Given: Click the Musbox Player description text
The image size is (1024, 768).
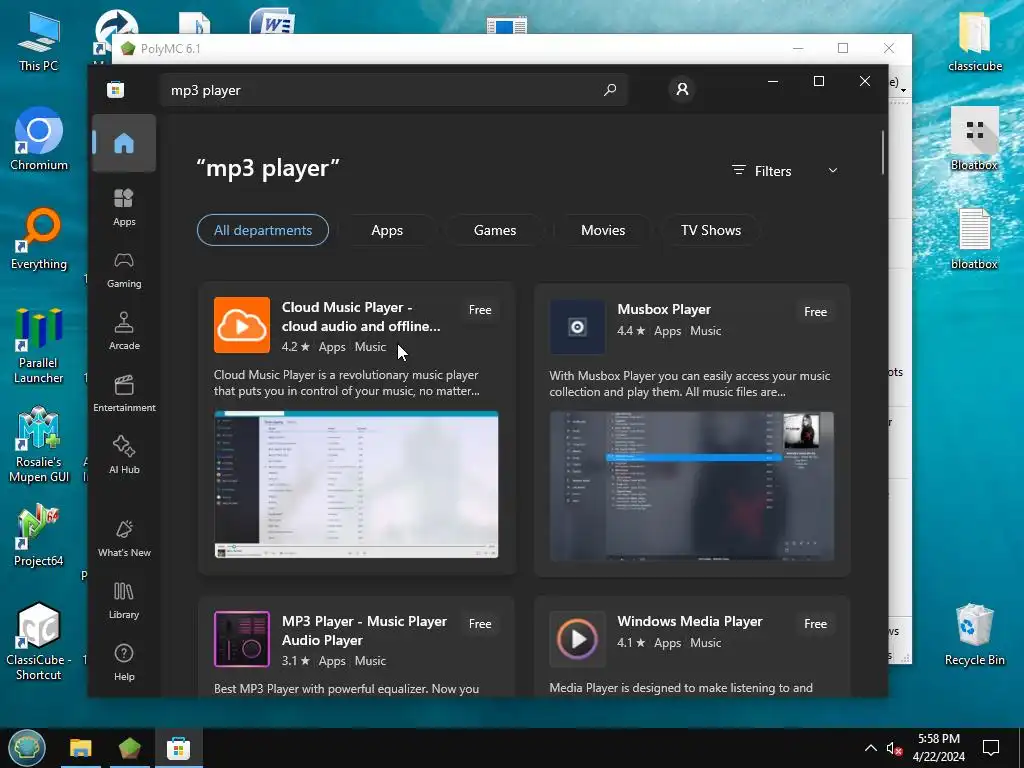Looking at the screenshot, I should [690, 384].
